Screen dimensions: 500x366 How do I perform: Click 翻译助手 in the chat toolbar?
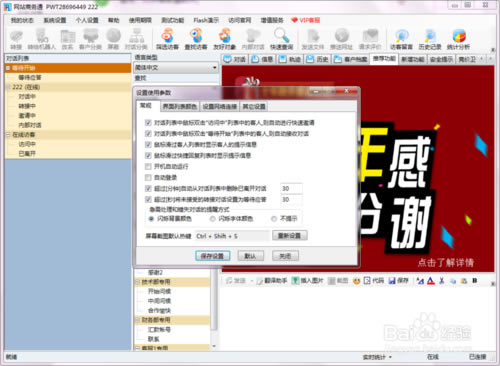tap(272, 281)
